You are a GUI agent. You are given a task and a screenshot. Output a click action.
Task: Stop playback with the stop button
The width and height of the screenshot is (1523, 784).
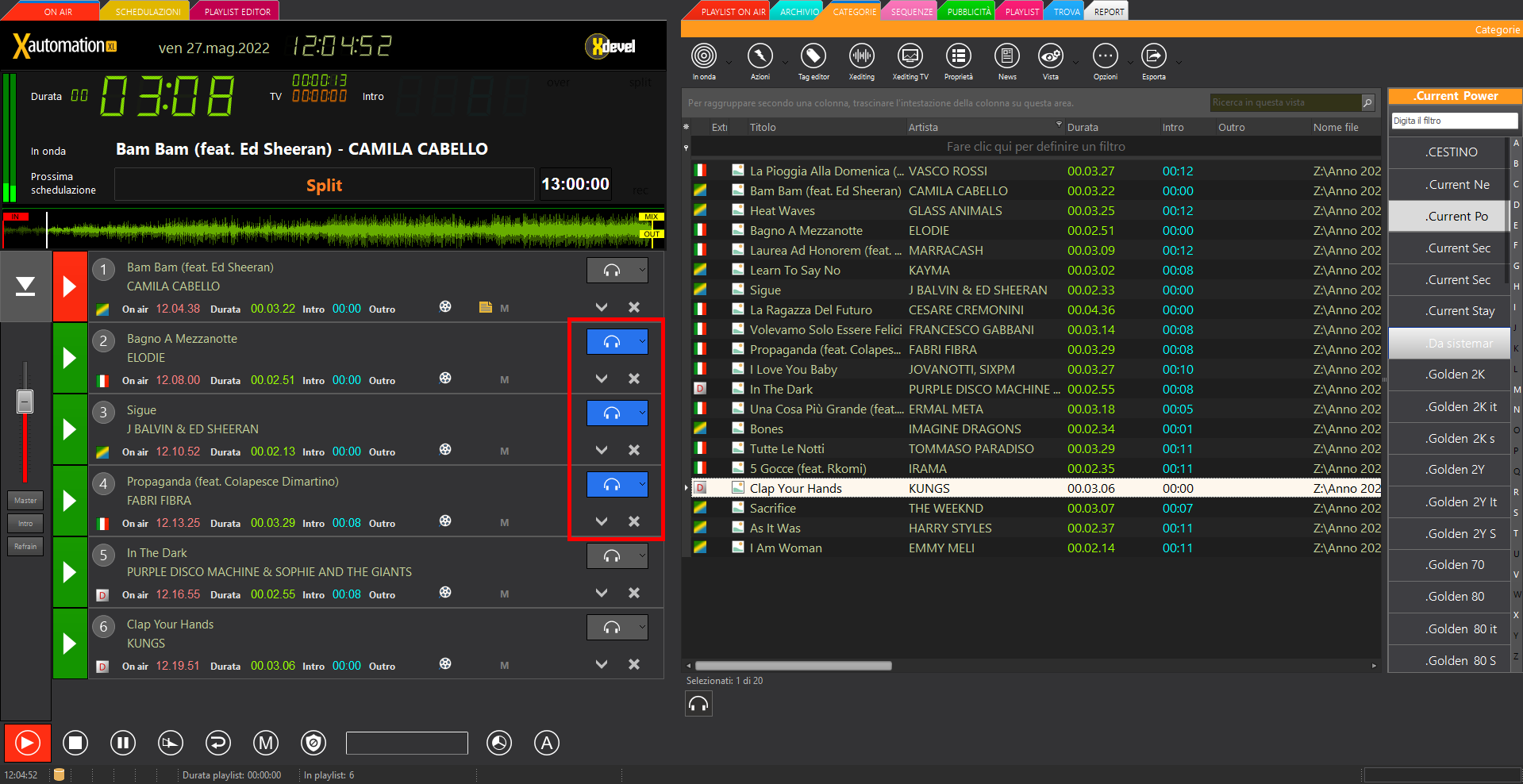click(x=75, y=743)
